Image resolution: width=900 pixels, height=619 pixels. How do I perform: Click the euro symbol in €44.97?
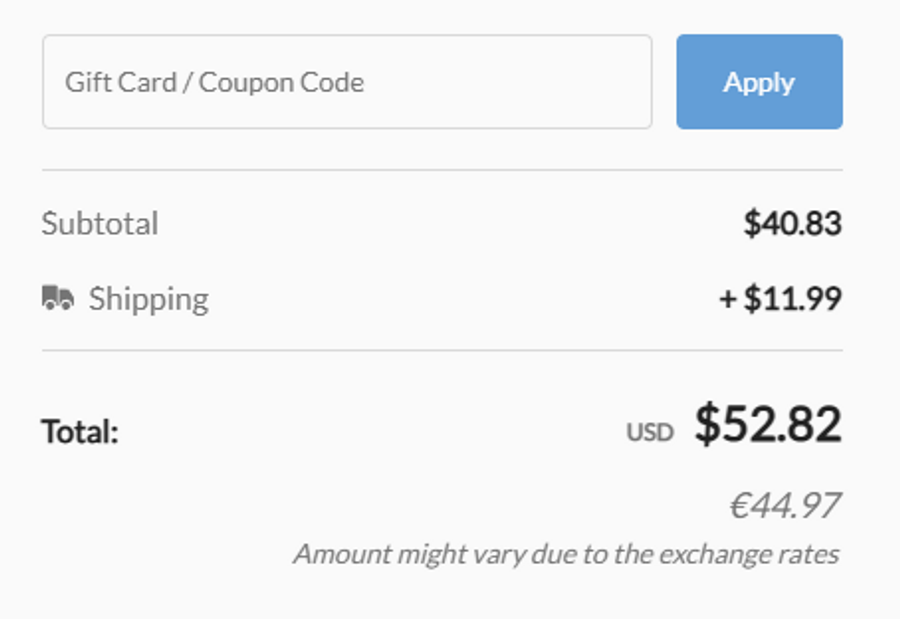(x=739, y=506)
